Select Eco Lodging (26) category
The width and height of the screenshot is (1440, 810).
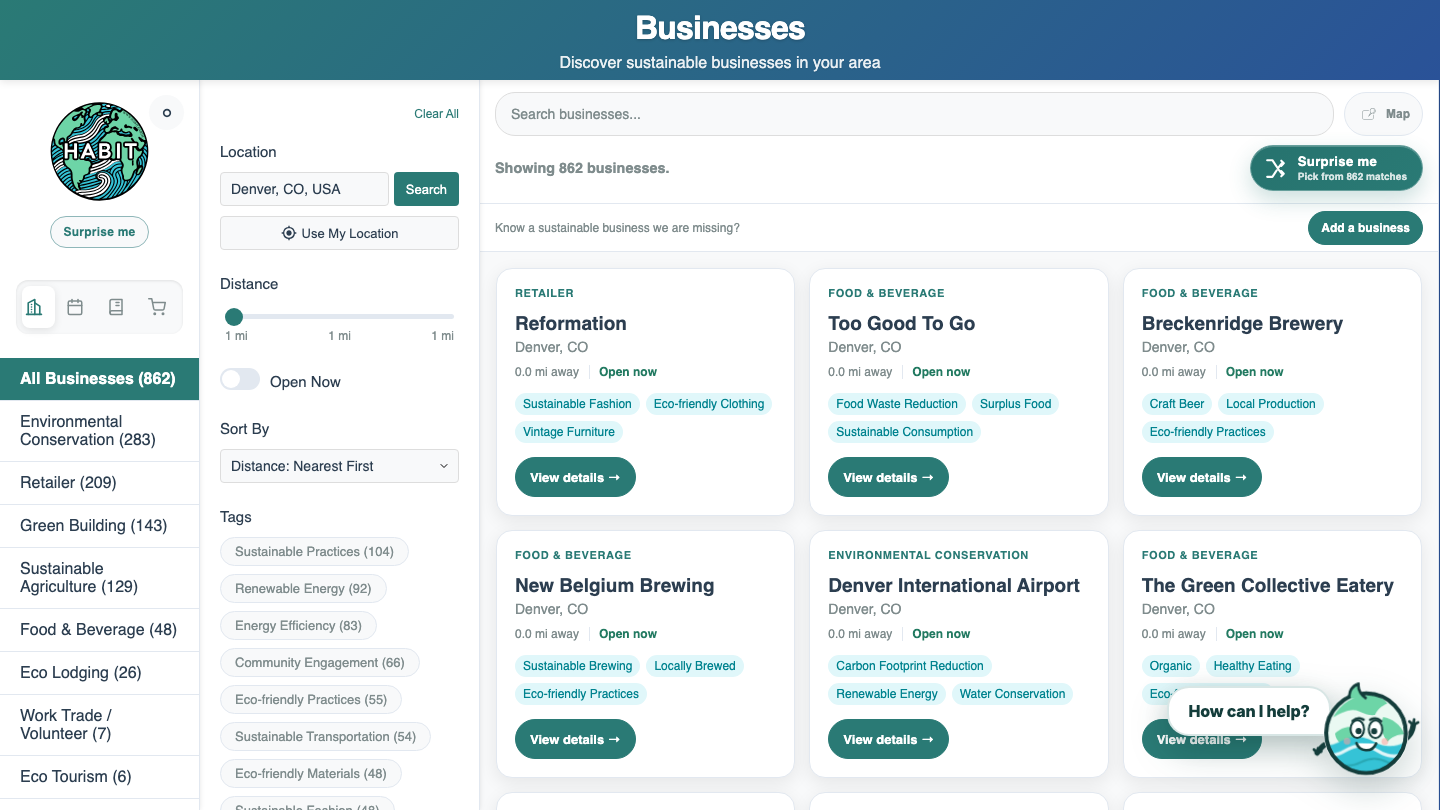coord(99,673)
